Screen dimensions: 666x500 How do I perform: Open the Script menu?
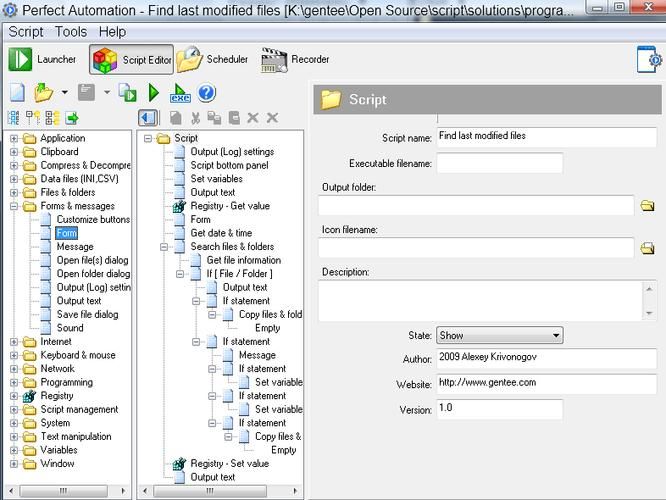click(x=26, y=31)
